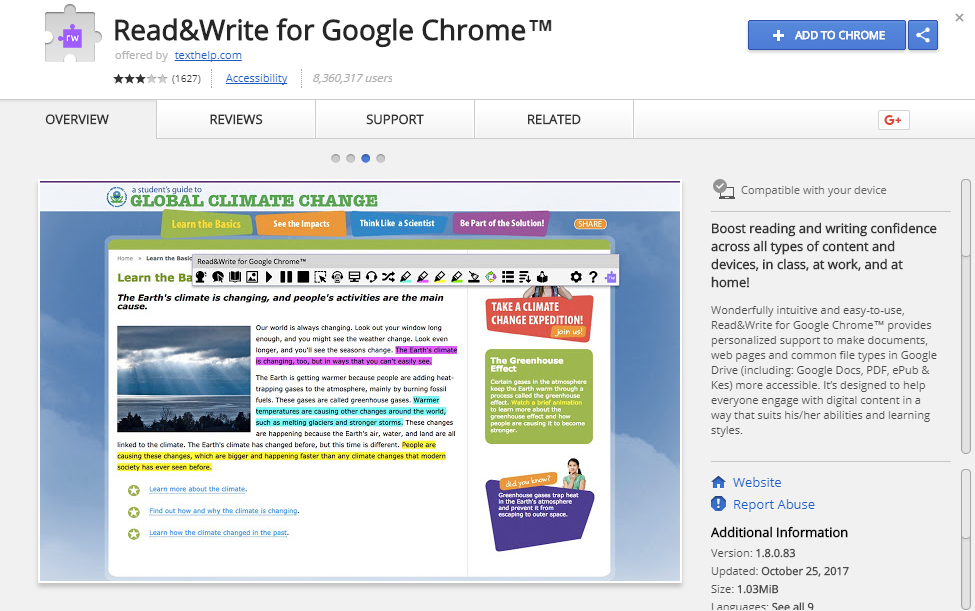
Task: Click the 'See all 9' languages link
Action: point(792,606)
